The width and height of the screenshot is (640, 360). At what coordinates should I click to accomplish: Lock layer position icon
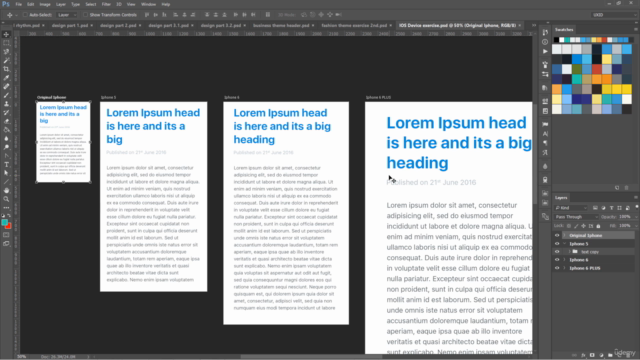pyautogui.click(x=583, y=226)
